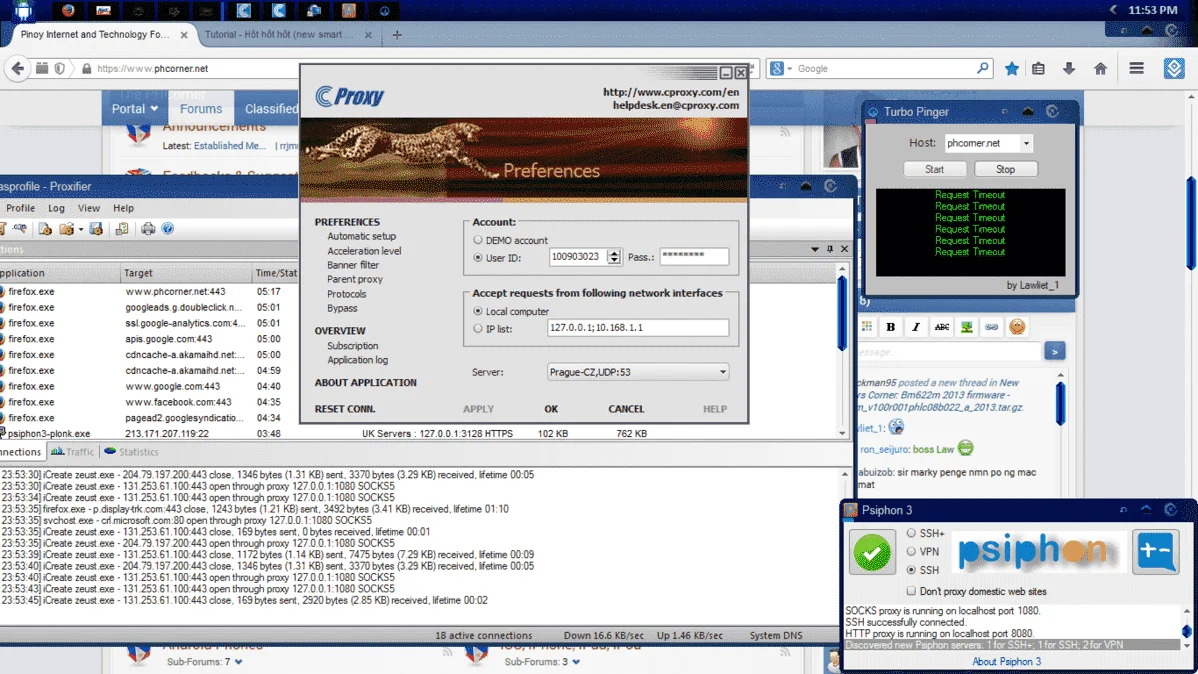Click the Proxifier help question-mark icon
This screenshot has width=1198, height=674.
point(167,228)
